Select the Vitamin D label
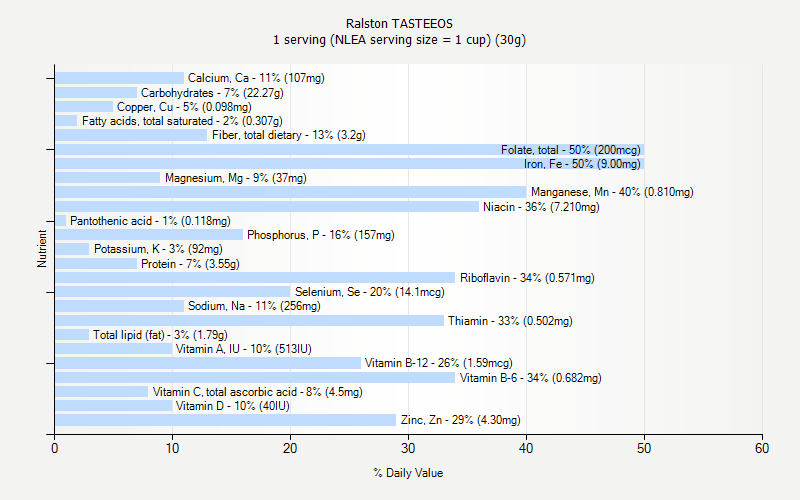Screen dimensions: 800x500 [232, 406]
